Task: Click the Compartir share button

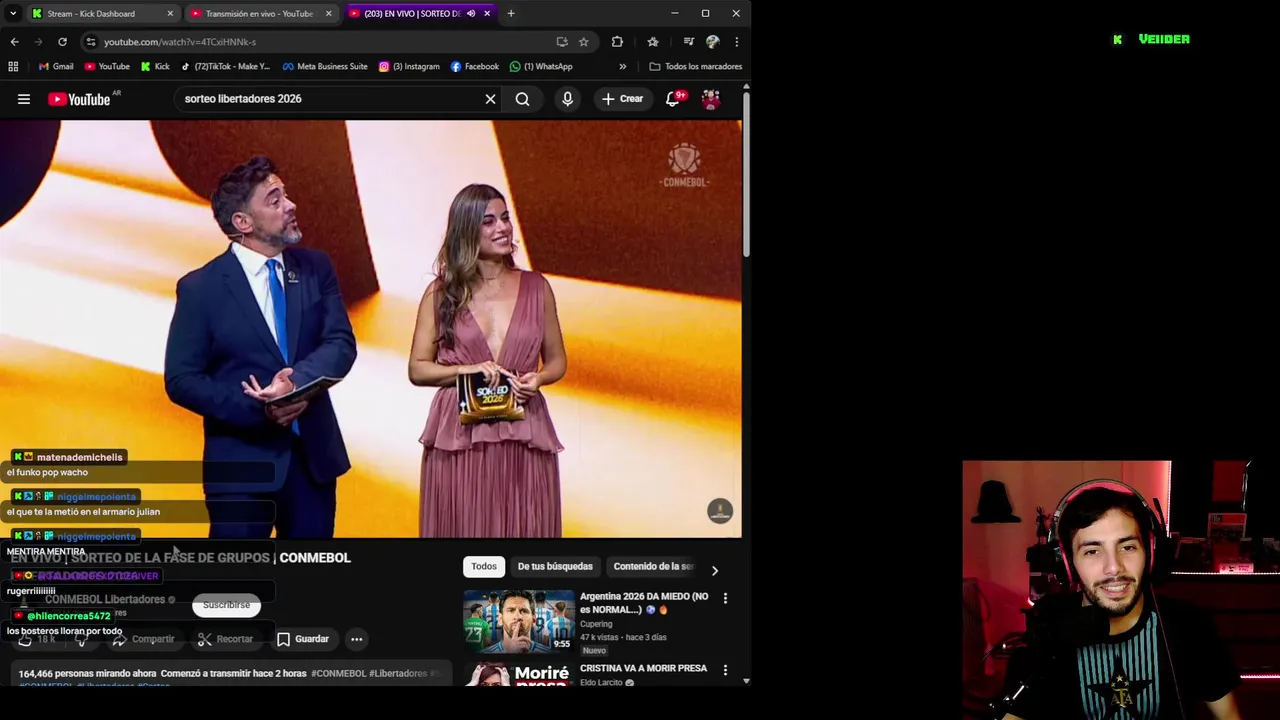Action: tap(143, 639)
